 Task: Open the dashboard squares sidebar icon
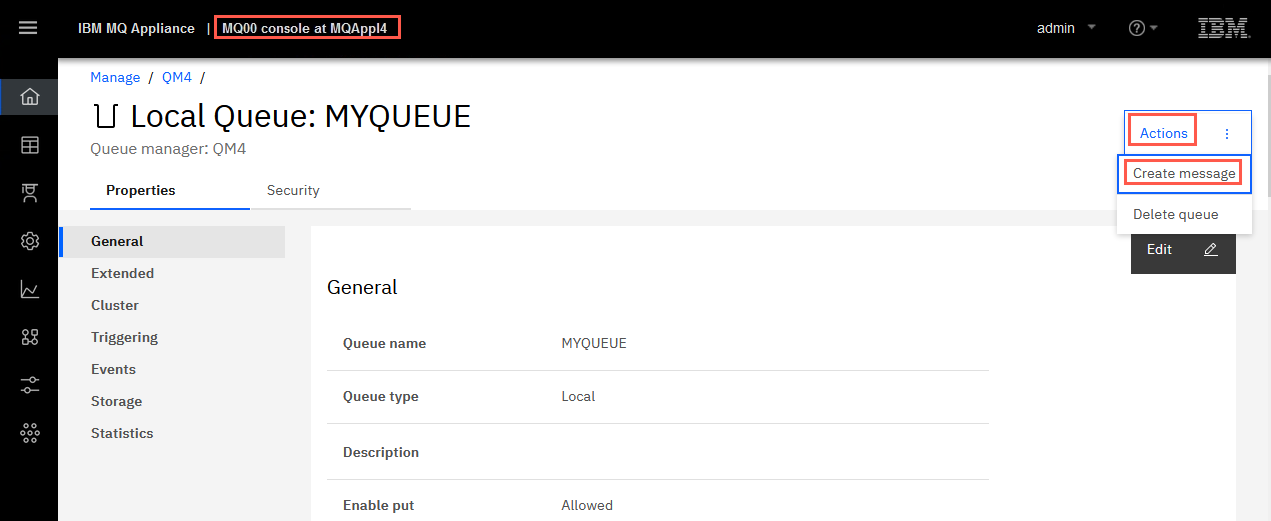point(29,337)
